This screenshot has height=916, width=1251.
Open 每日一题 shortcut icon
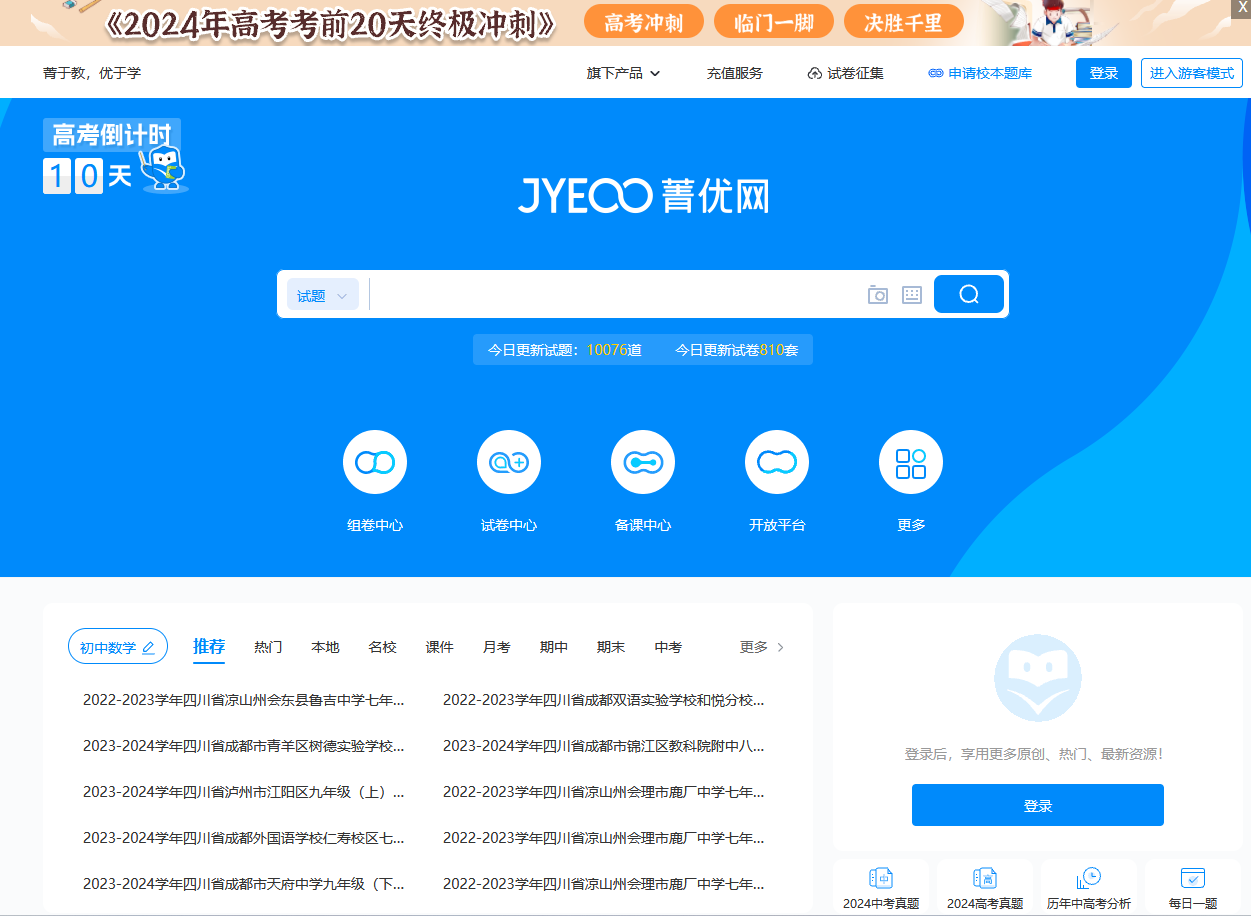(1192, 879)
